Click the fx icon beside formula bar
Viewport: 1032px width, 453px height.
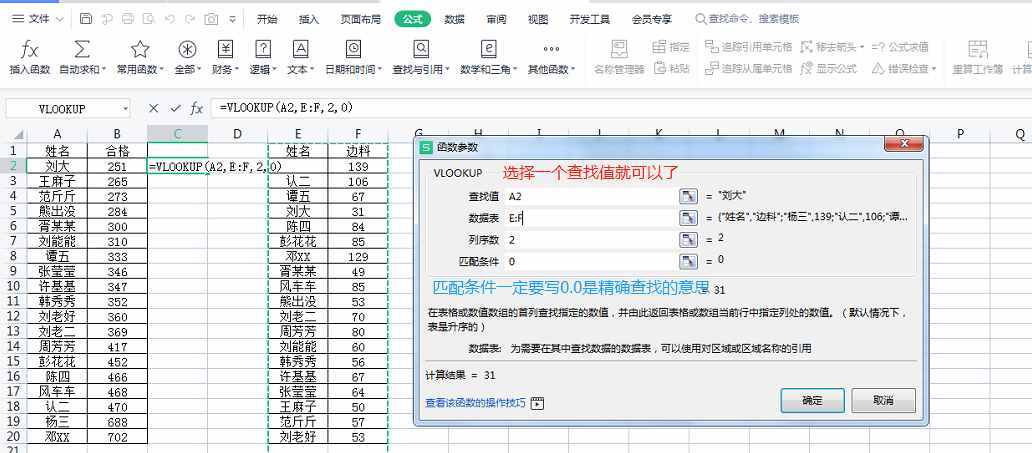click(x=196, y=109)
